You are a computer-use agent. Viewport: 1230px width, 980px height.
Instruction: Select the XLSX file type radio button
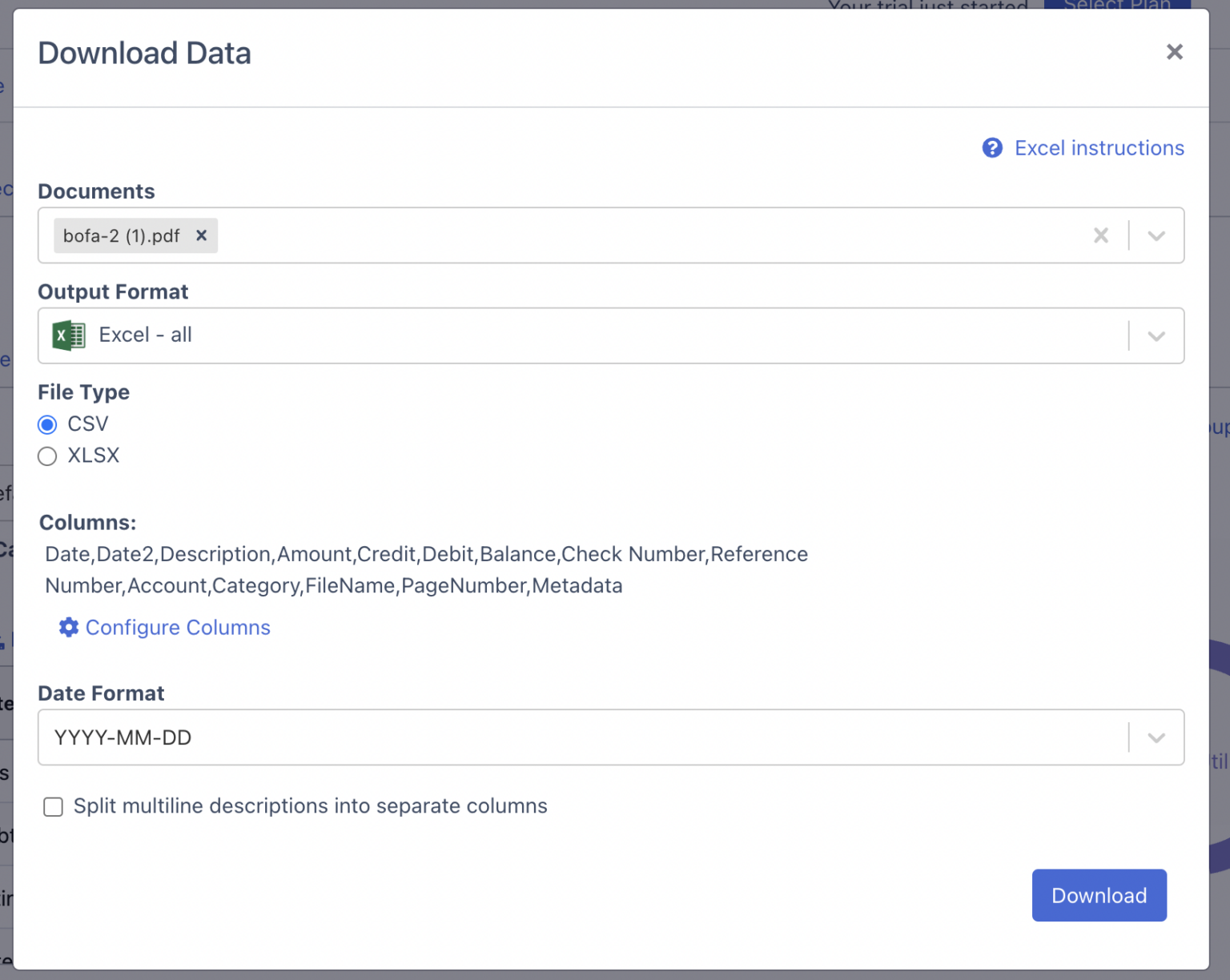click(x=46, y=456)
